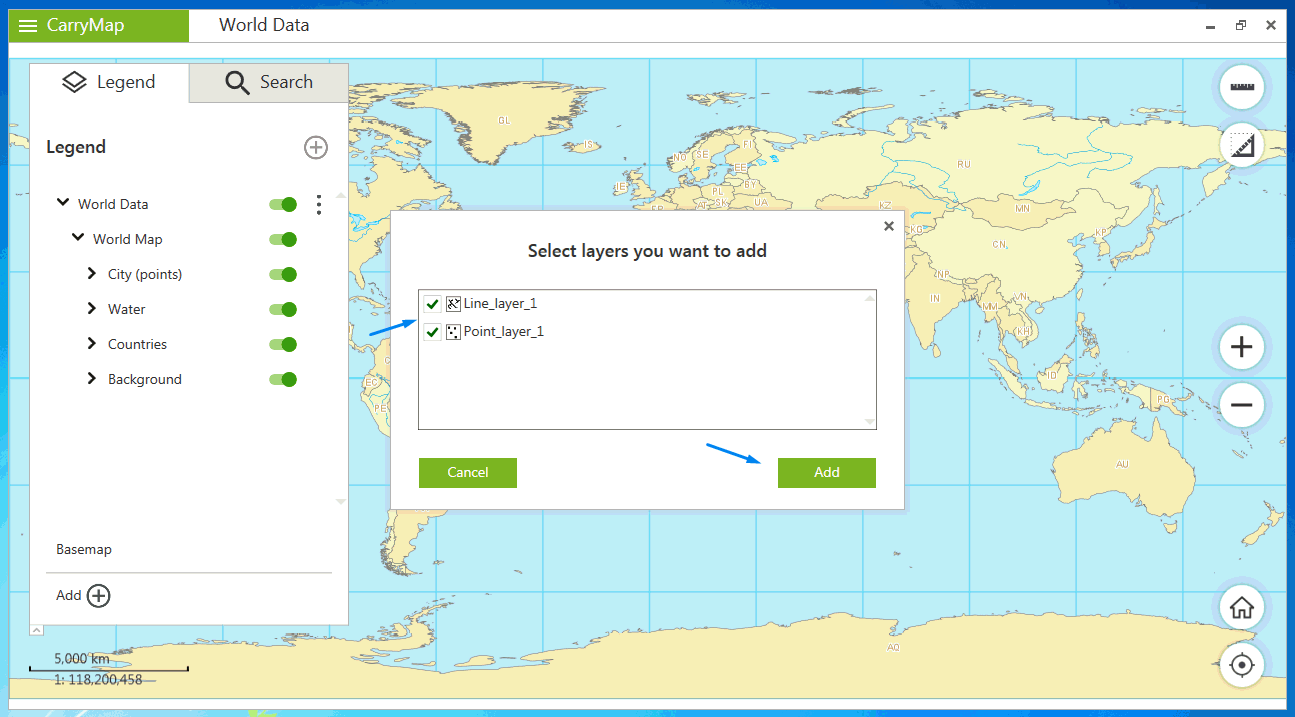The width and height of the screenshot is (1295, 717).
Task: Select the area measurement tool
Action: click(1242, 146)
